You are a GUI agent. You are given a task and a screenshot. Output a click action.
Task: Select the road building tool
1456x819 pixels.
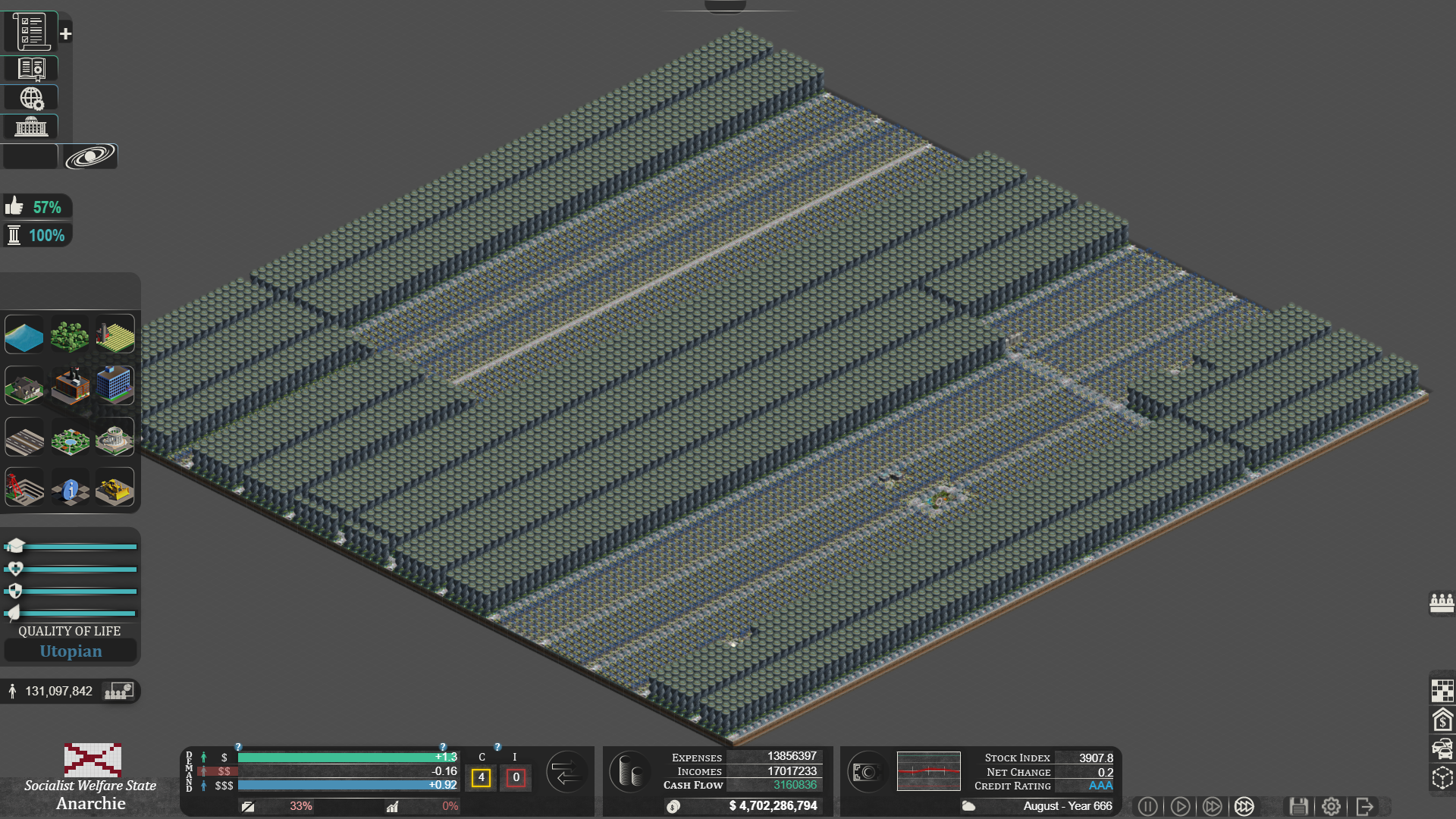pos(24,438)
